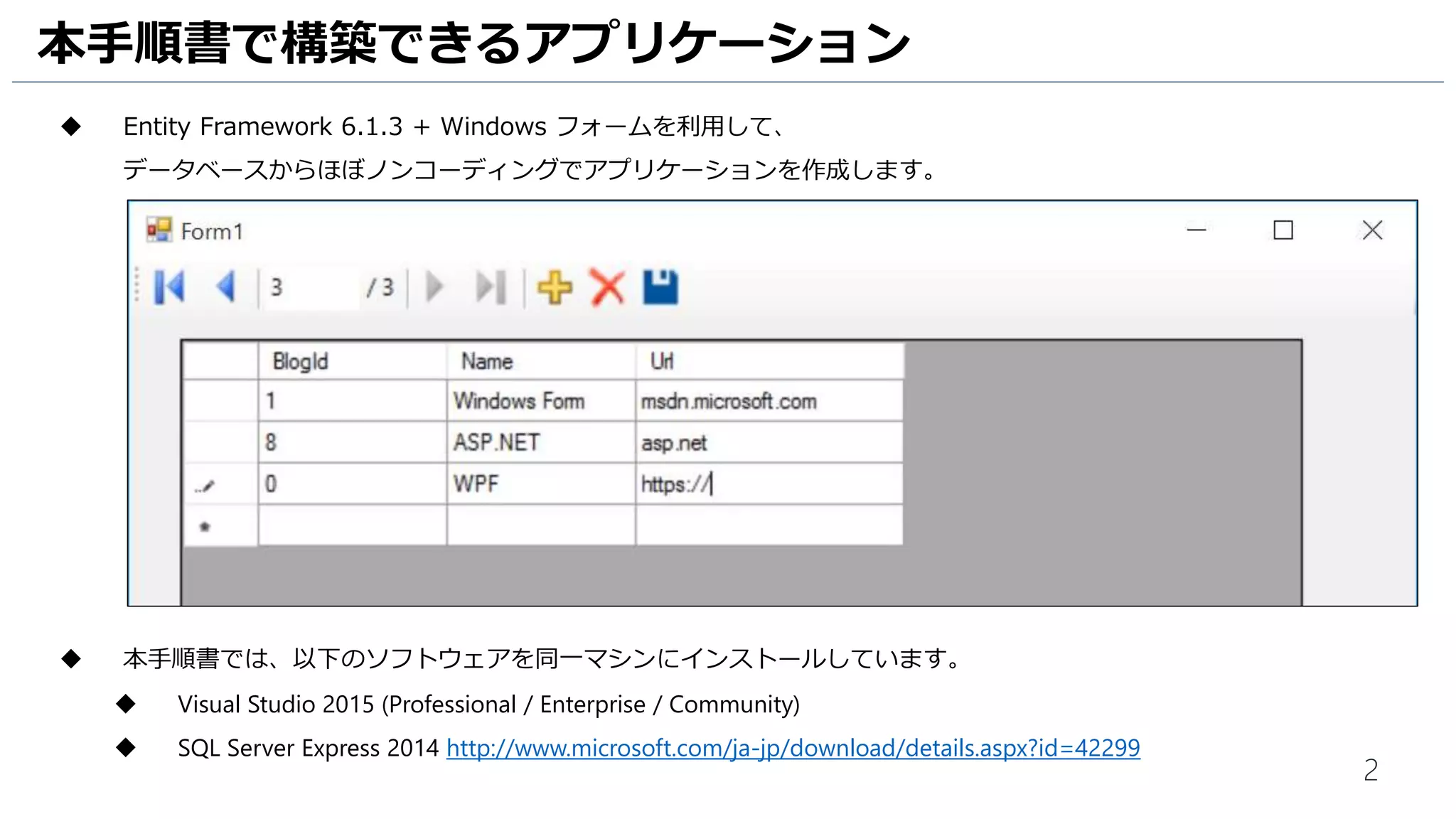The height and width of the screenshot is (819, 1456).
Task: Save data with blue floppy icon
Action: coord(660,287)
